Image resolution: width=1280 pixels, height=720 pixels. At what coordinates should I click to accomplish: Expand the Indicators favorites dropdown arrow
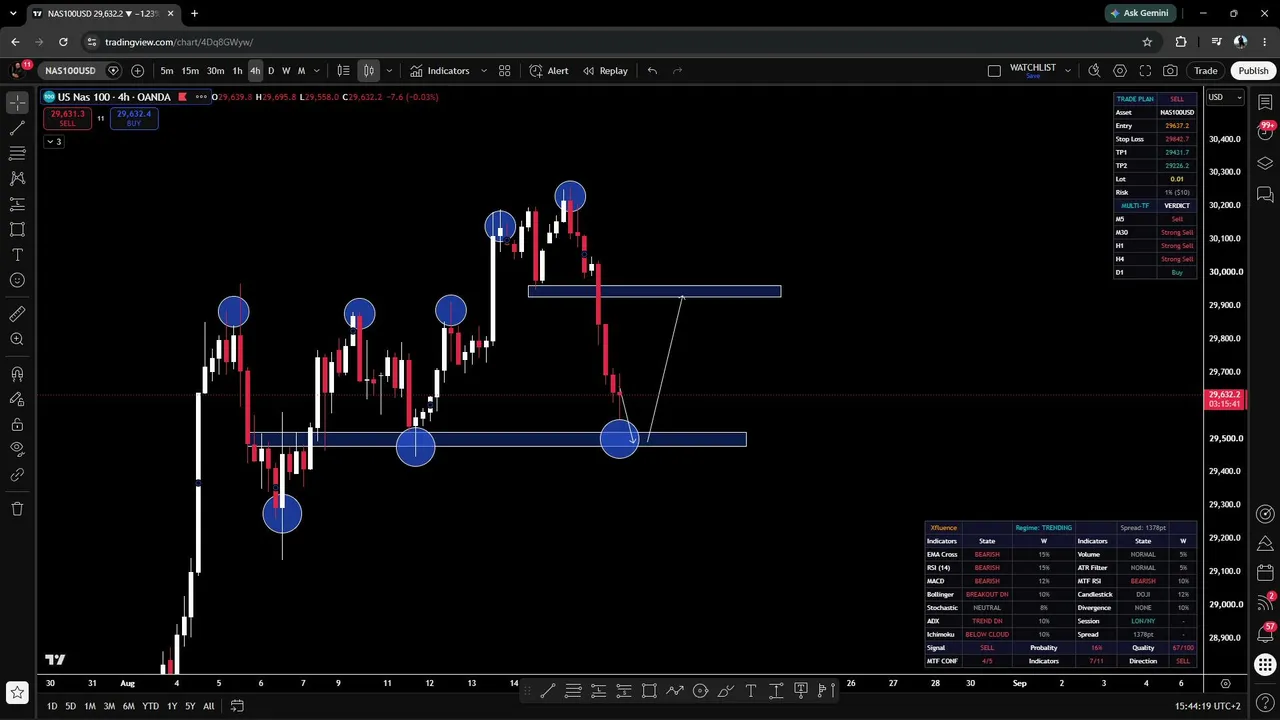pos(484,71)
